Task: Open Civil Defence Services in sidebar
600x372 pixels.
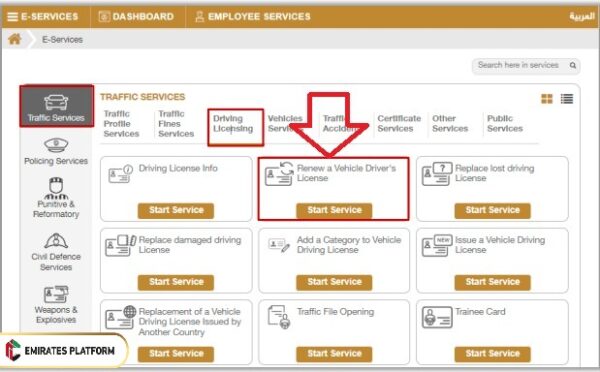Action: 56,252
